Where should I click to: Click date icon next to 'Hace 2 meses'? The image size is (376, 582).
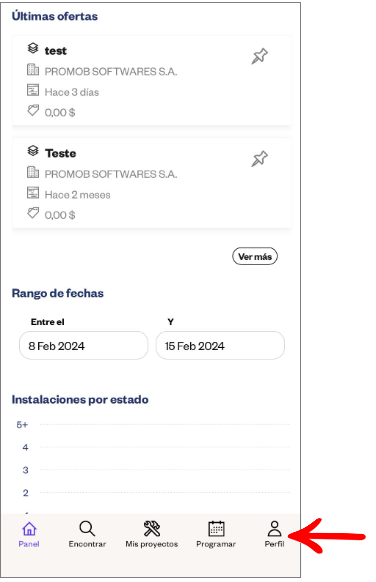pos(33,193)
